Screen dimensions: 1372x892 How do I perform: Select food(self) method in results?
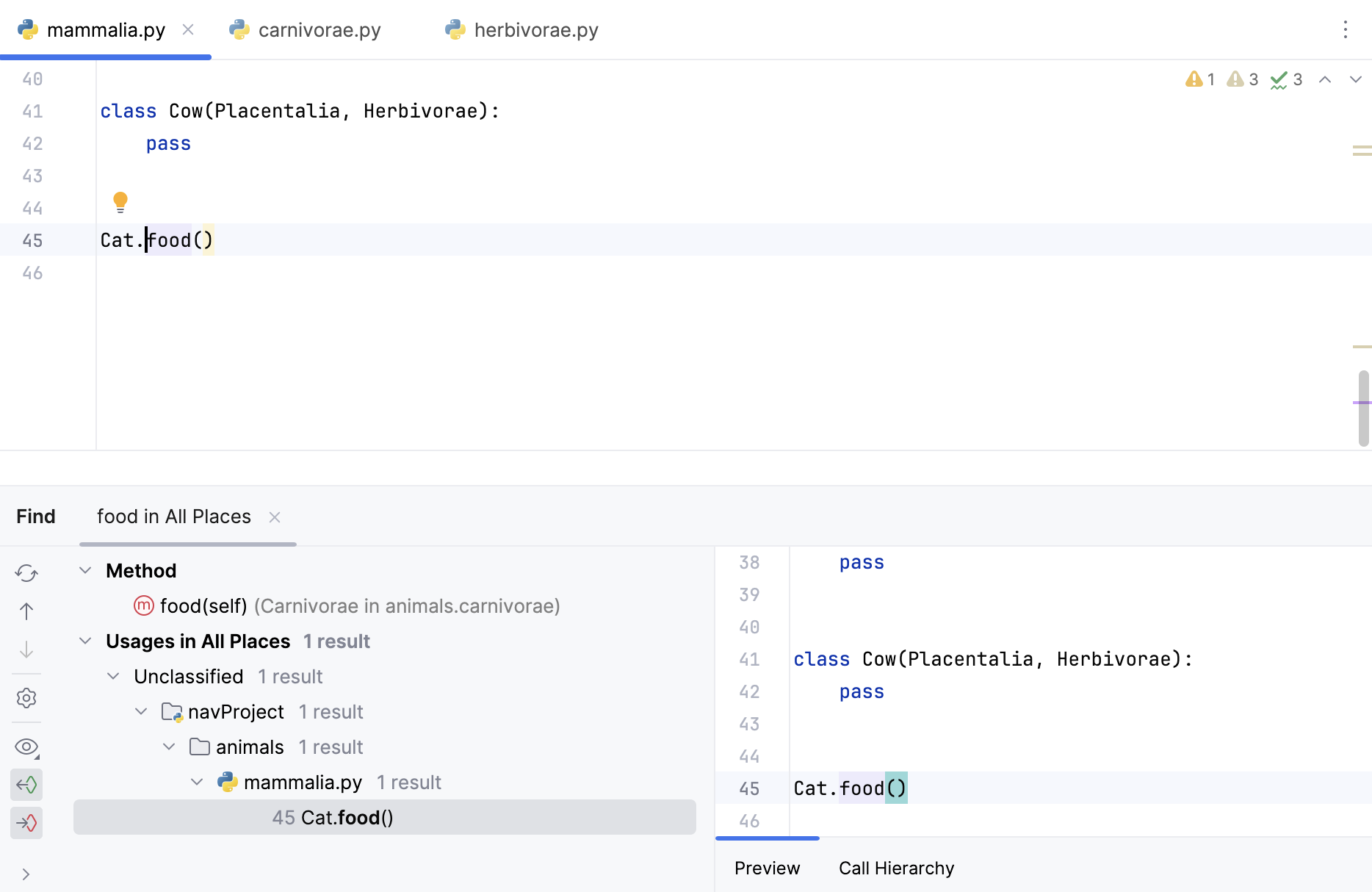click(203, 606)
